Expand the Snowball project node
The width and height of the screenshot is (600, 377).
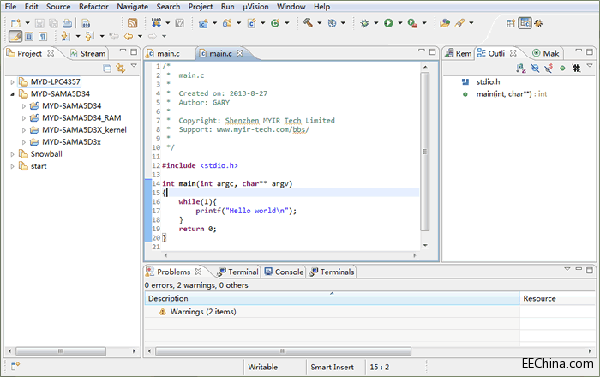click(12, 154)
